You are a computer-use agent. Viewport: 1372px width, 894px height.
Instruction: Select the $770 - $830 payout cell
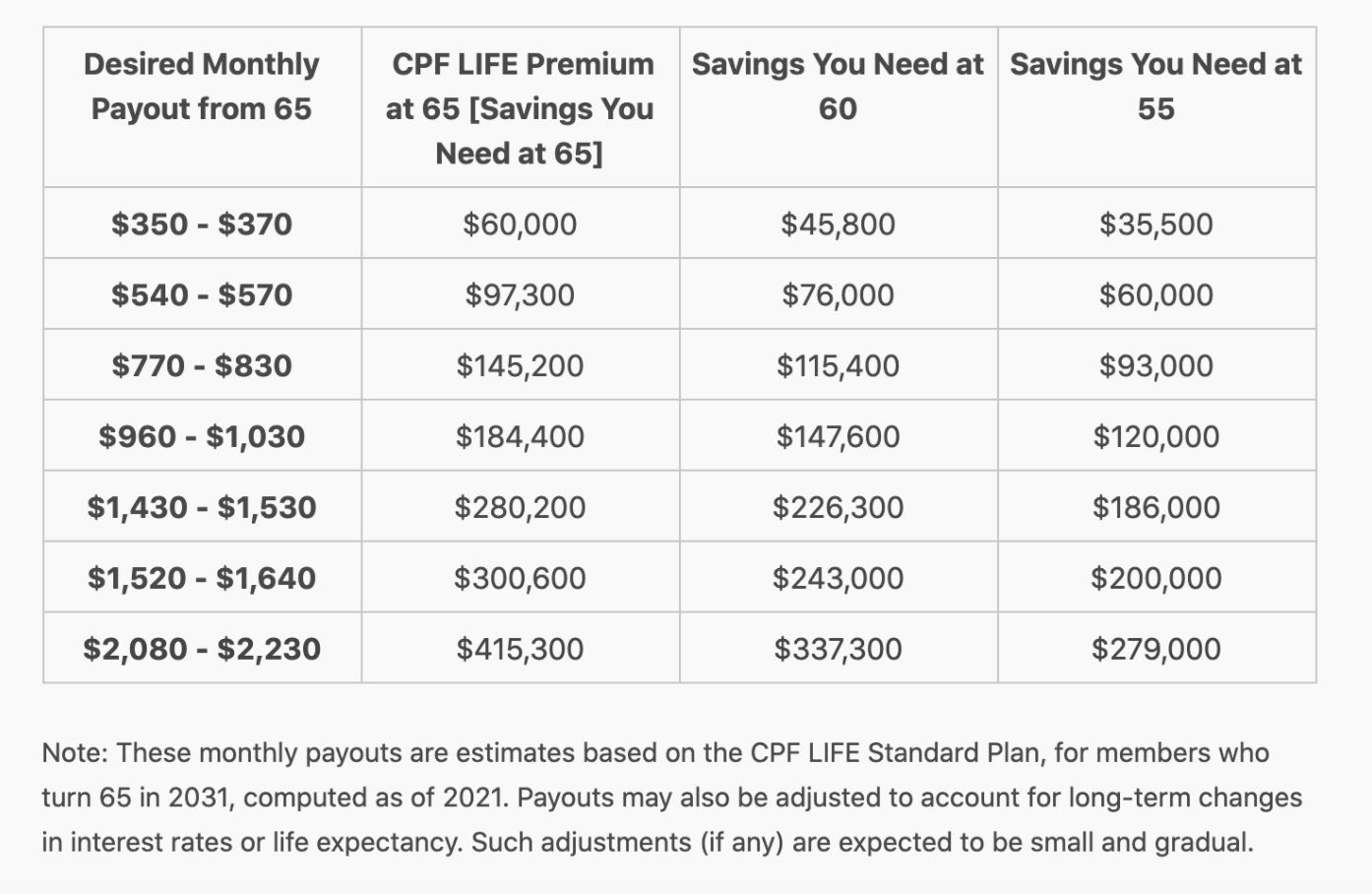(x=202, y=365)
